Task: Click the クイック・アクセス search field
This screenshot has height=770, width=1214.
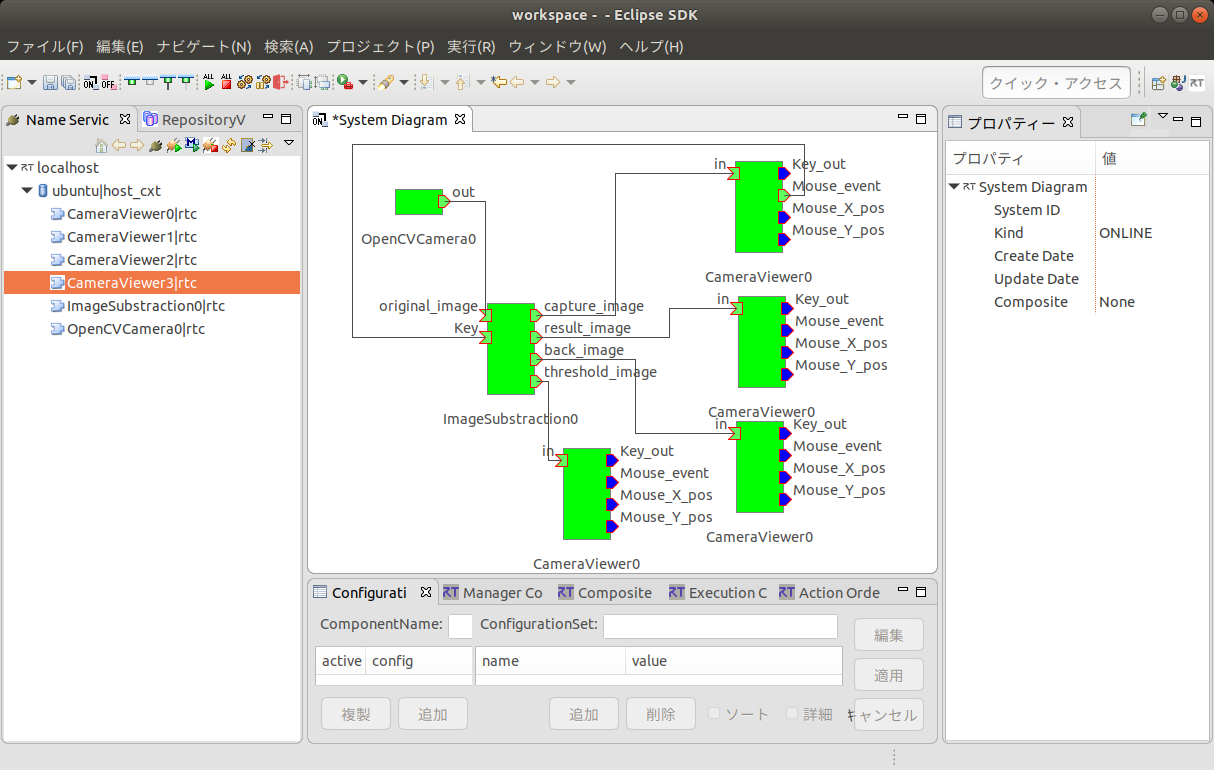Action: click(x=1056, y=83)
